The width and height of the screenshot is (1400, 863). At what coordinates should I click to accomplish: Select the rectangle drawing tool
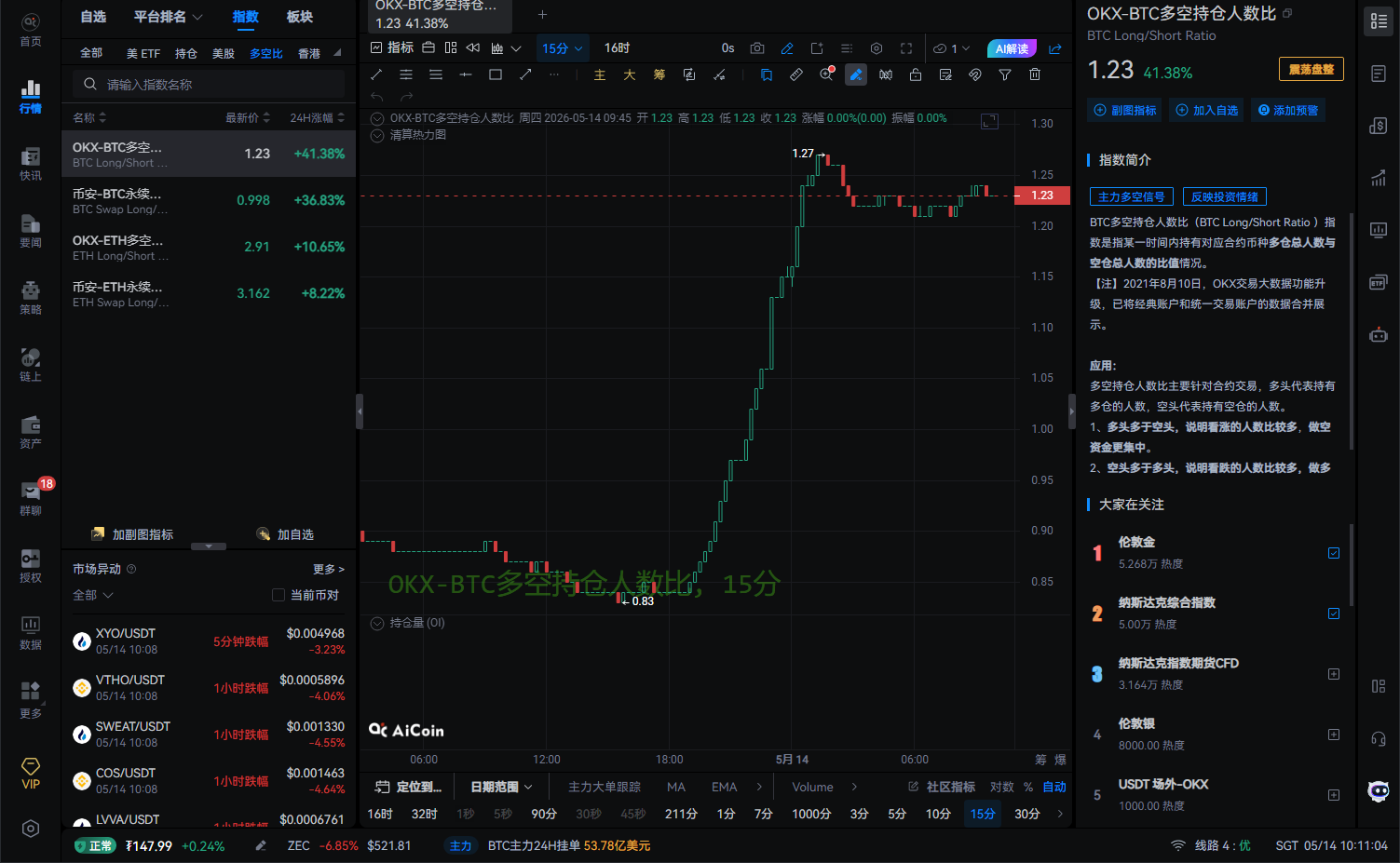coord(496,74)
